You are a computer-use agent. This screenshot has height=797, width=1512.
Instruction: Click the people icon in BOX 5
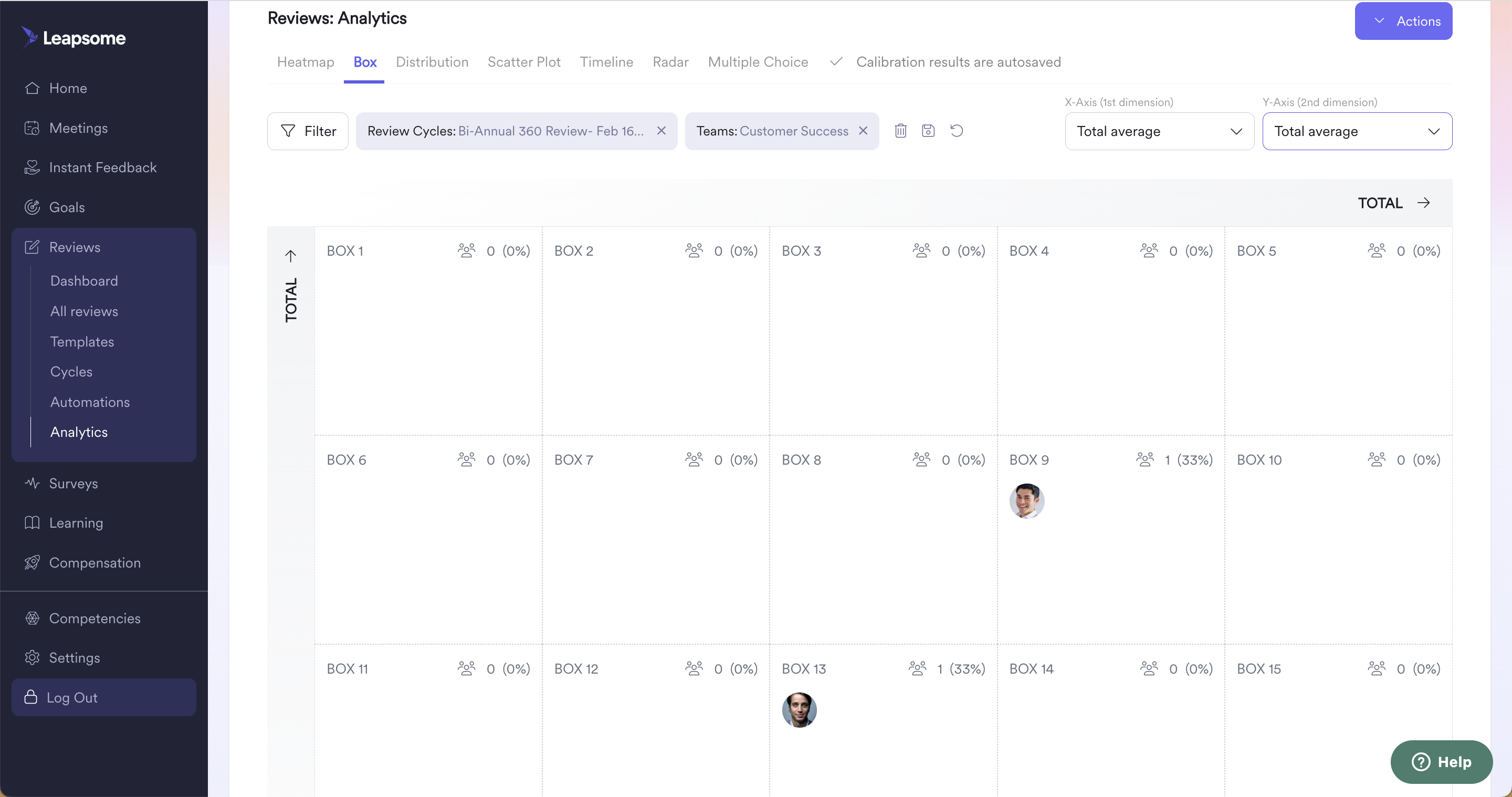pos(1377,250)
